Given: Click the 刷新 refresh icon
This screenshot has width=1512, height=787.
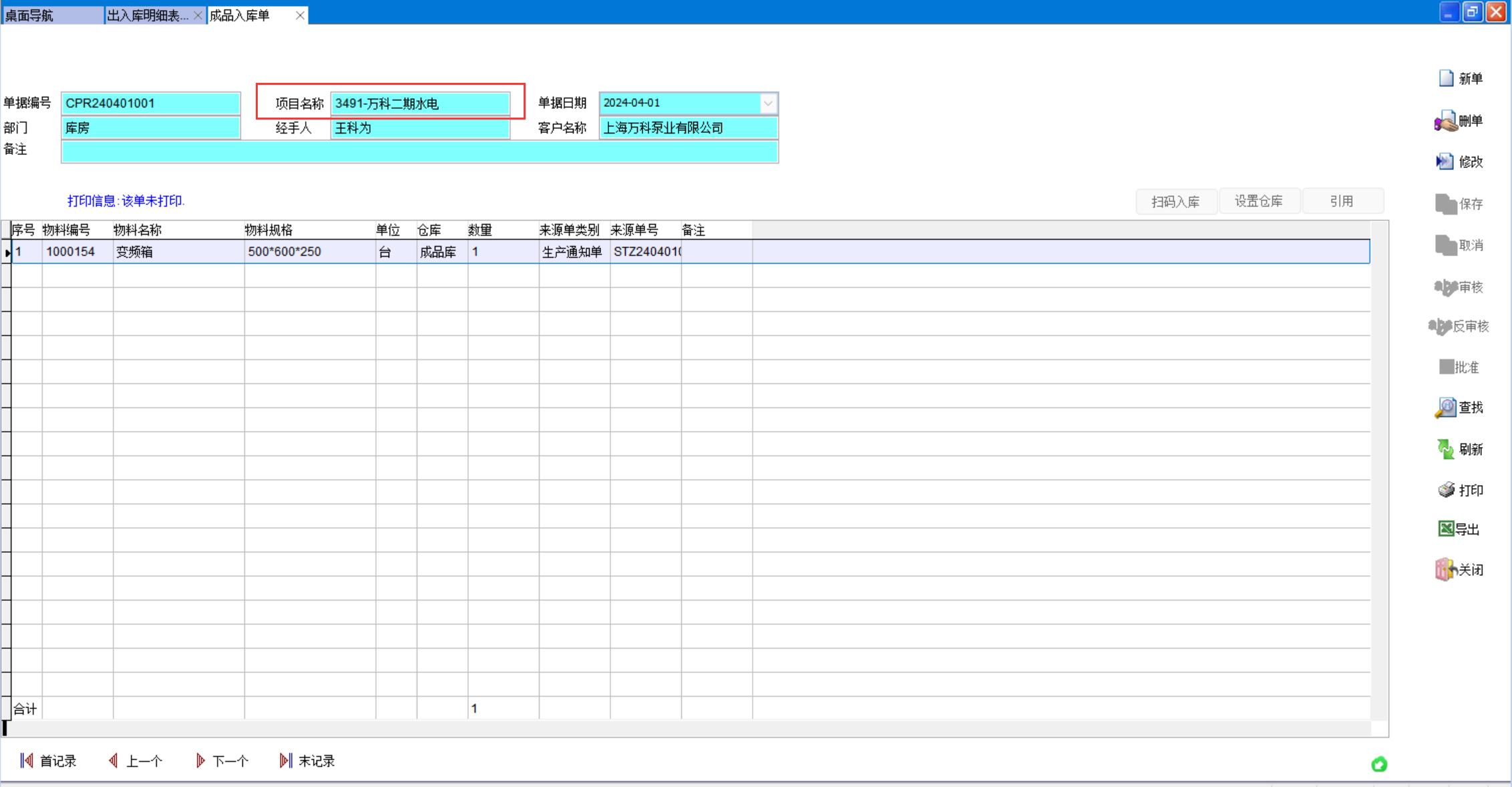Looking at the screenshot, I should click(1445, 449).
